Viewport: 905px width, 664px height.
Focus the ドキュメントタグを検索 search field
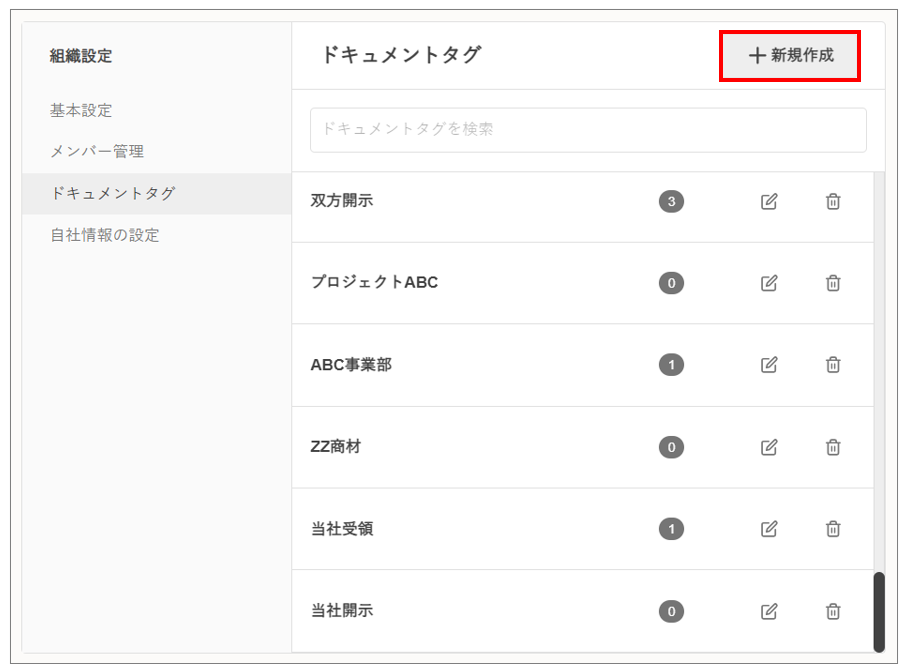tap(588, 130)
